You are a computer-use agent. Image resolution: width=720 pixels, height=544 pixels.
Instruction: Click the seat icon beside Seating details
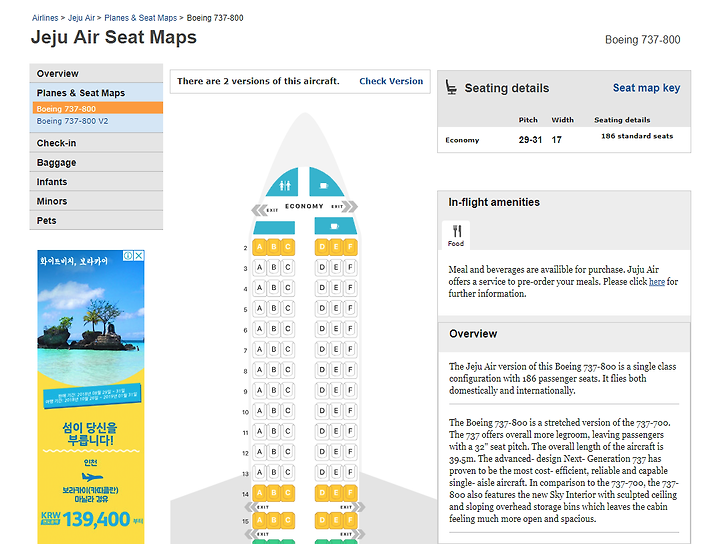pos(451,87)
